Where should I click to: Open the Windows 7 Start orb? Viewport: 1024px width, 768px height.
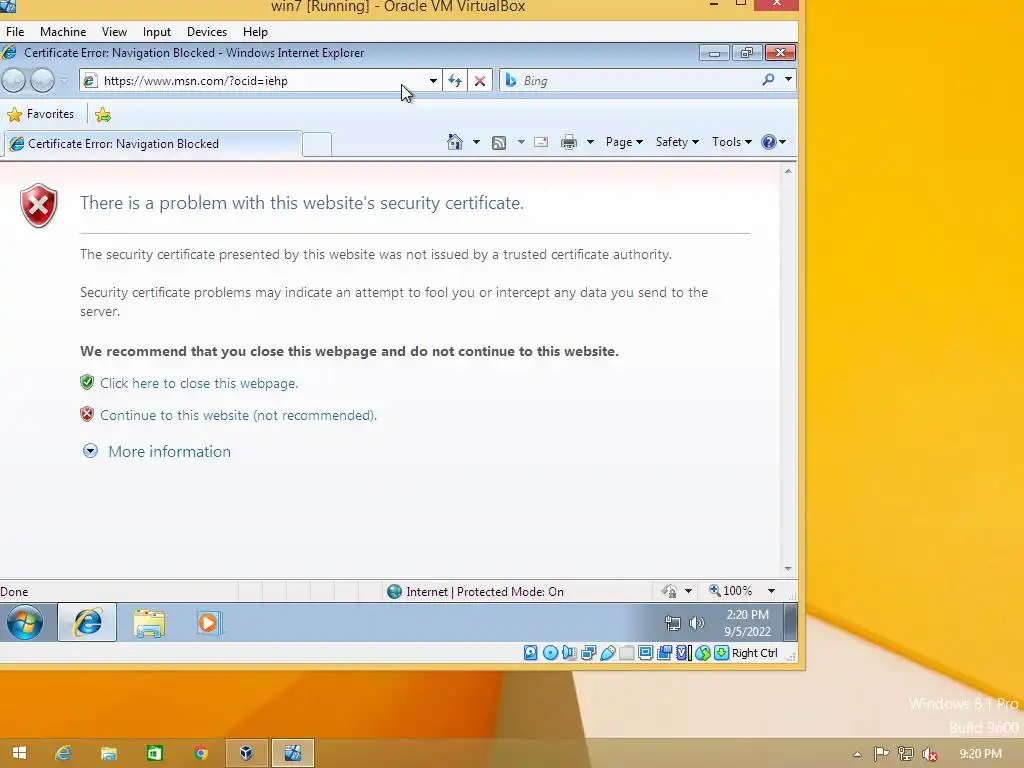tap(25, 622)
